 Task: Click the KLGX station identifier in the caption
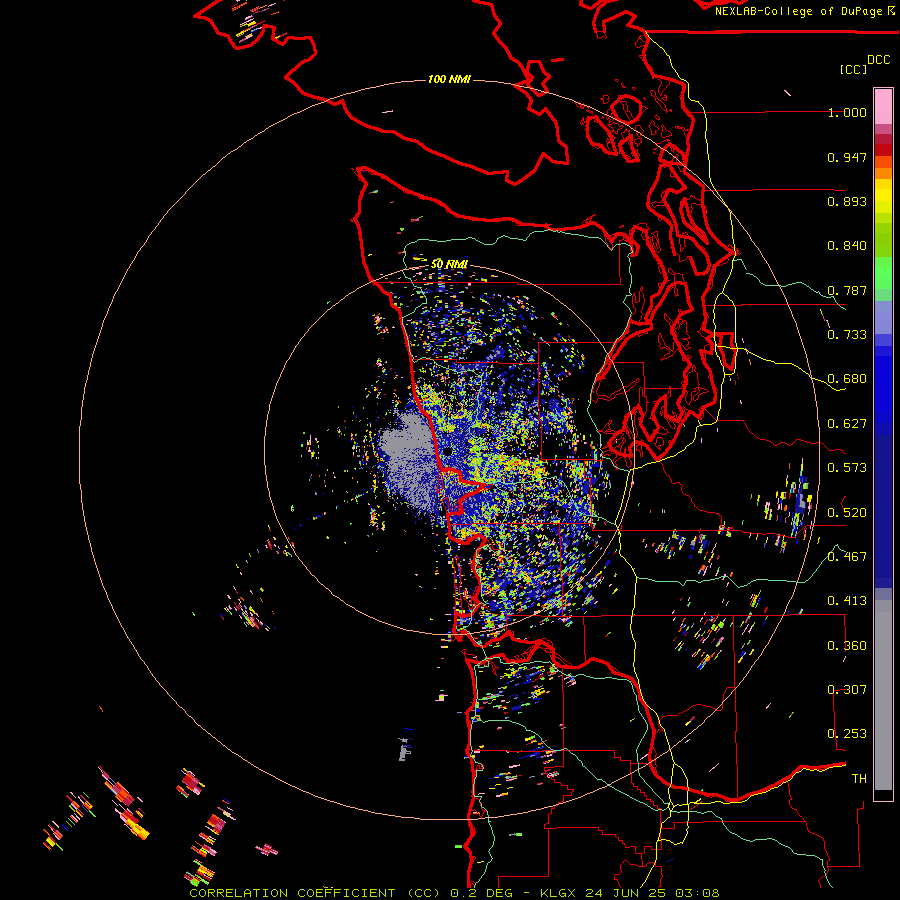point(557,893)
